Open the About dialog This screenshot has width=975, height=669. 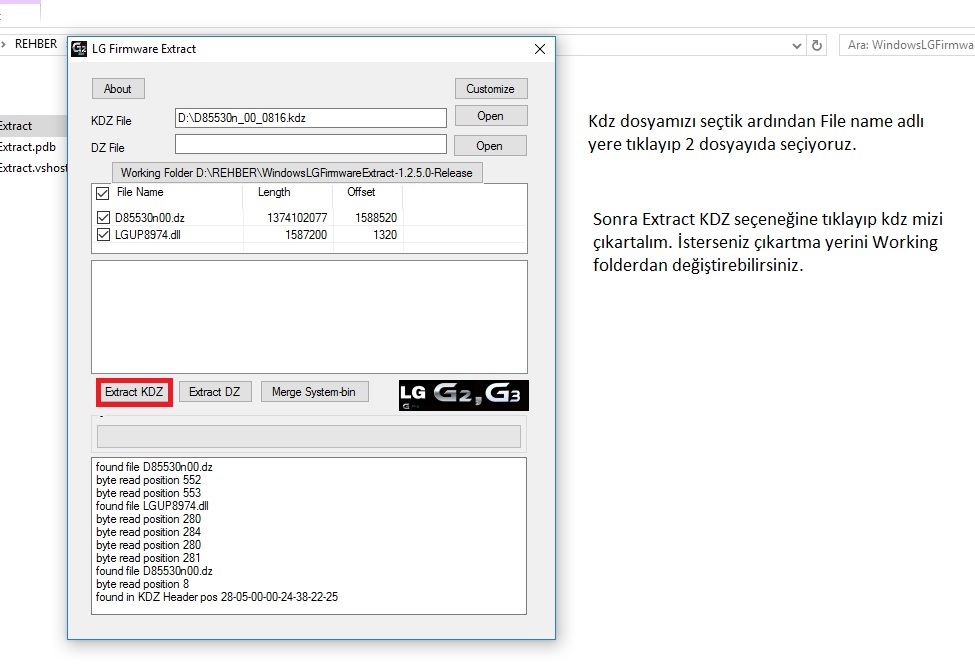118,89
